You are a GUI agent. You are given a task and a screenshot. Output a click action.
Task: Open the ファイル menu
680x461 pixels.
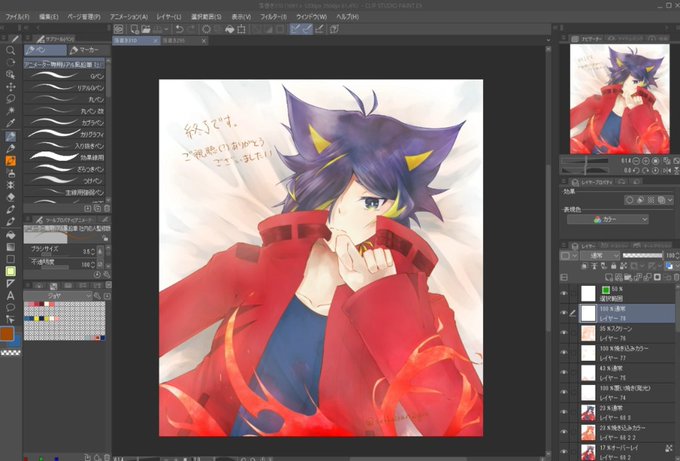(17, 16)
